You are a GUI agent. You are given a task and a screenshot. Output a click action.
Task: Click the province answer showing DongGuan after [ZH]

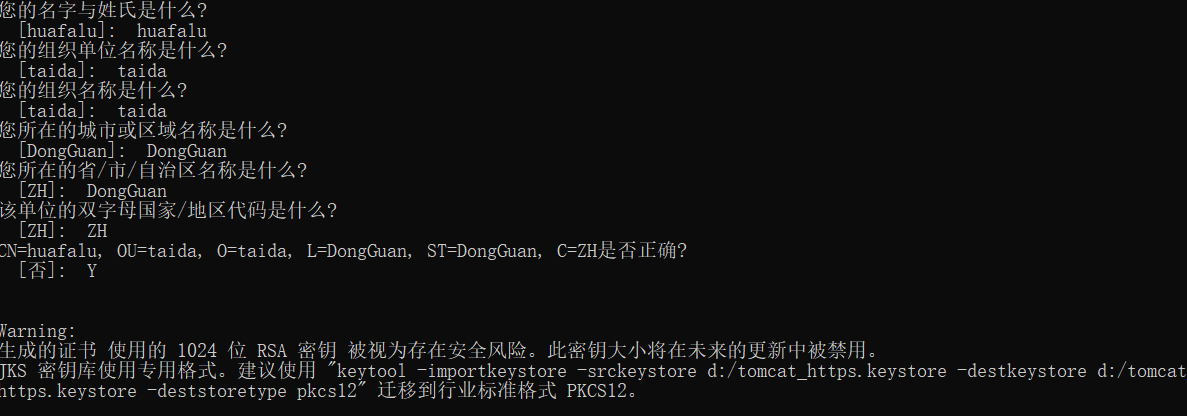[x=92, y=191]
